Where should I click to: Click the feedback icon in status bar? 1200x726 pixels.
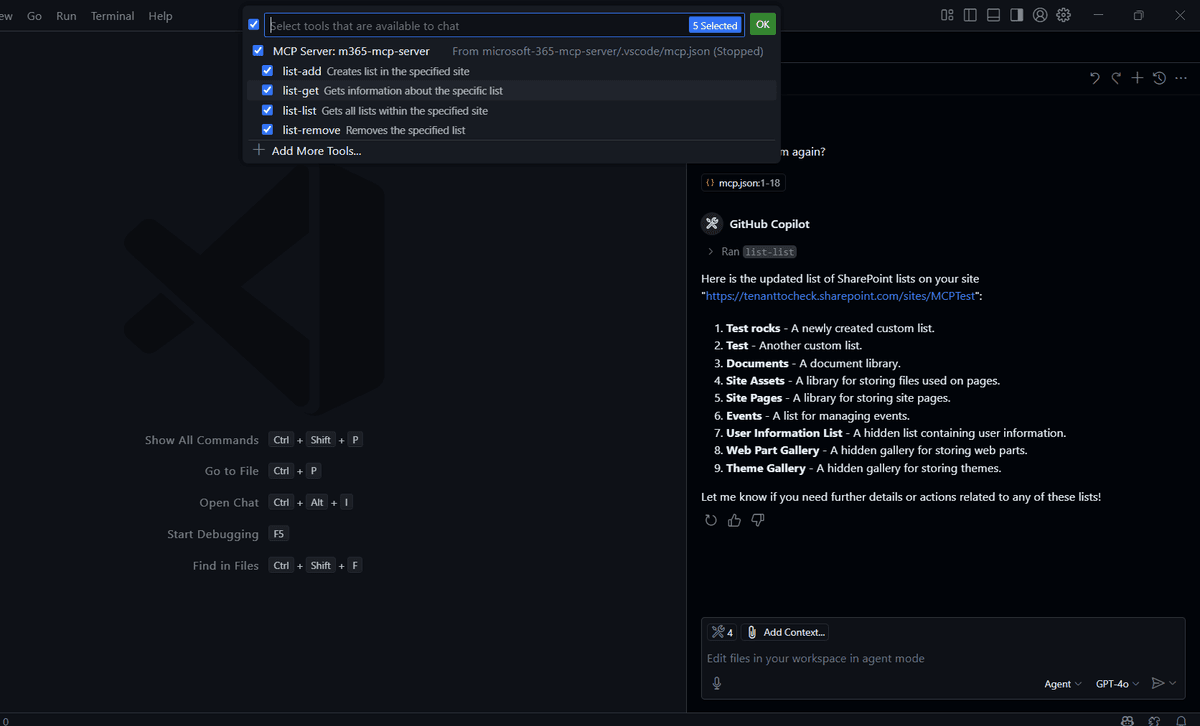point(1154,719)
